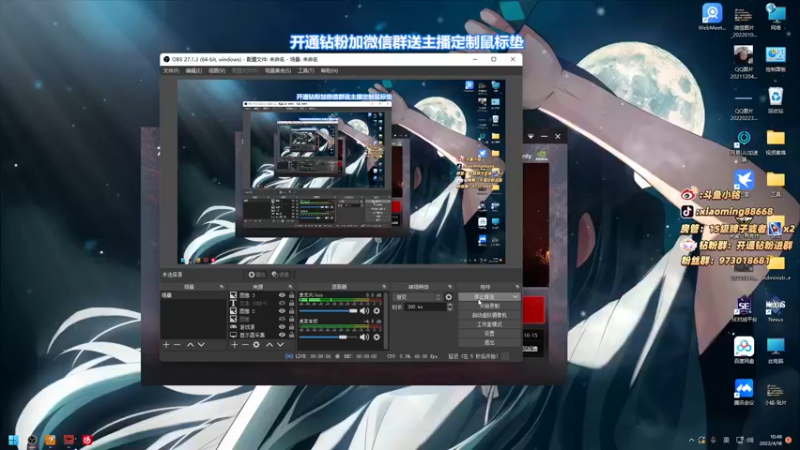The image size is (800, 450).
Task: Click the 桌面音频 volume slider handle
Action: [x=343, y=337]
